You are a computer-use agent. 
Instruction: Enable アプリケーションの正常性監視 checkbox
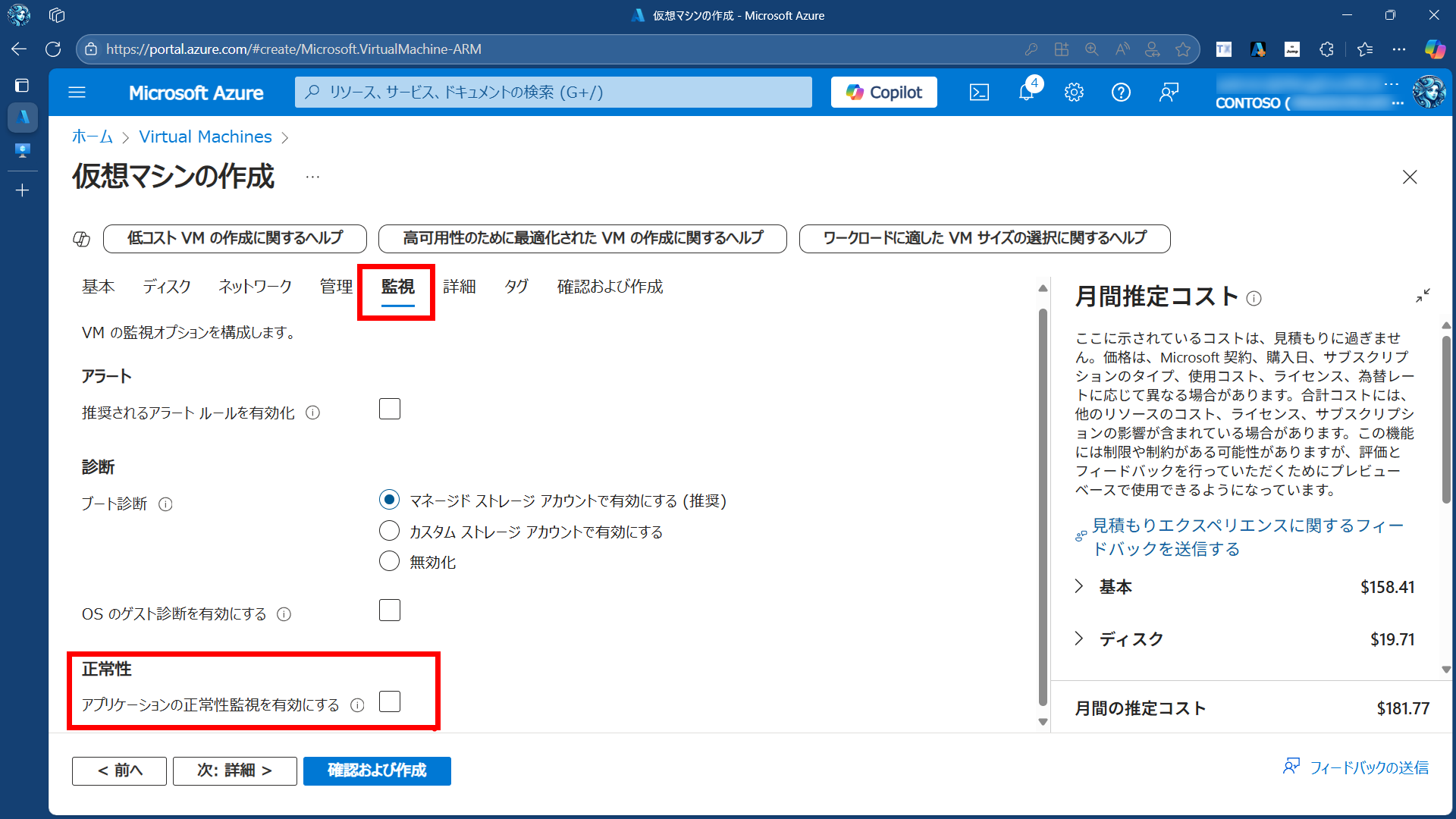[390, 702]
